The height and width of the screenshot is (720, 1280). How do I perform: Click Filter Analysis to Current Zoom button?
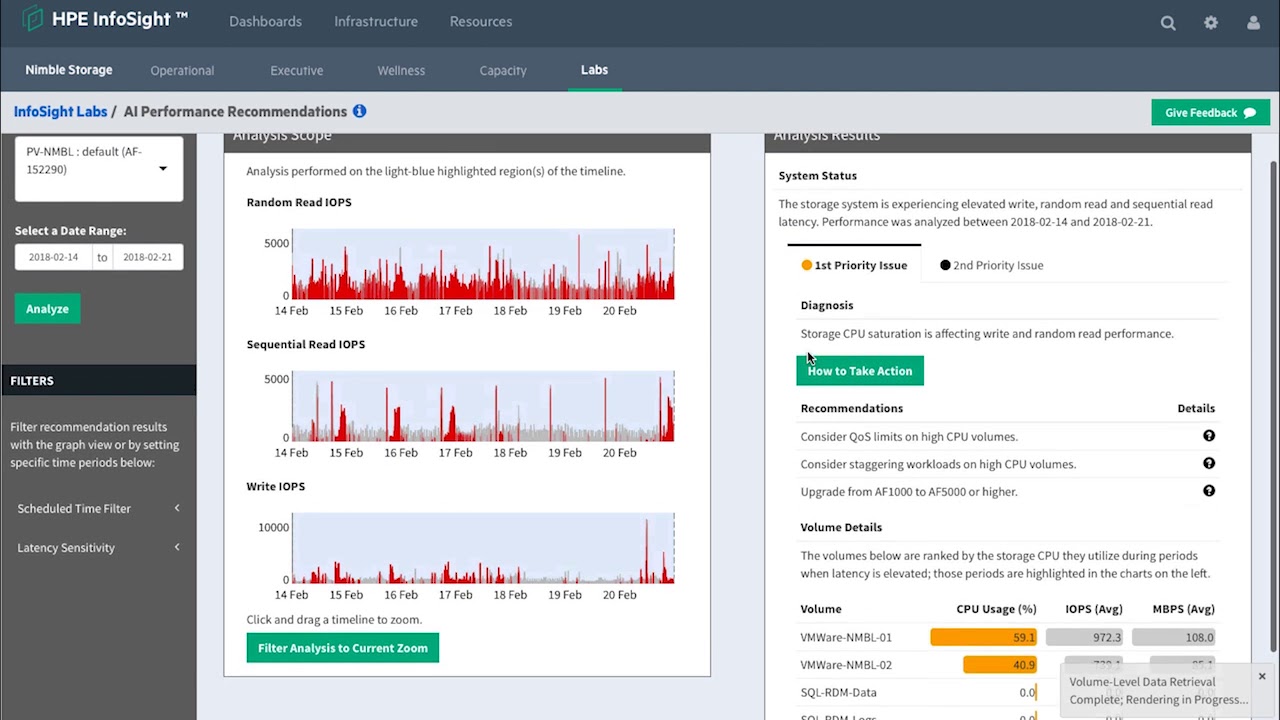click(343, 648)
